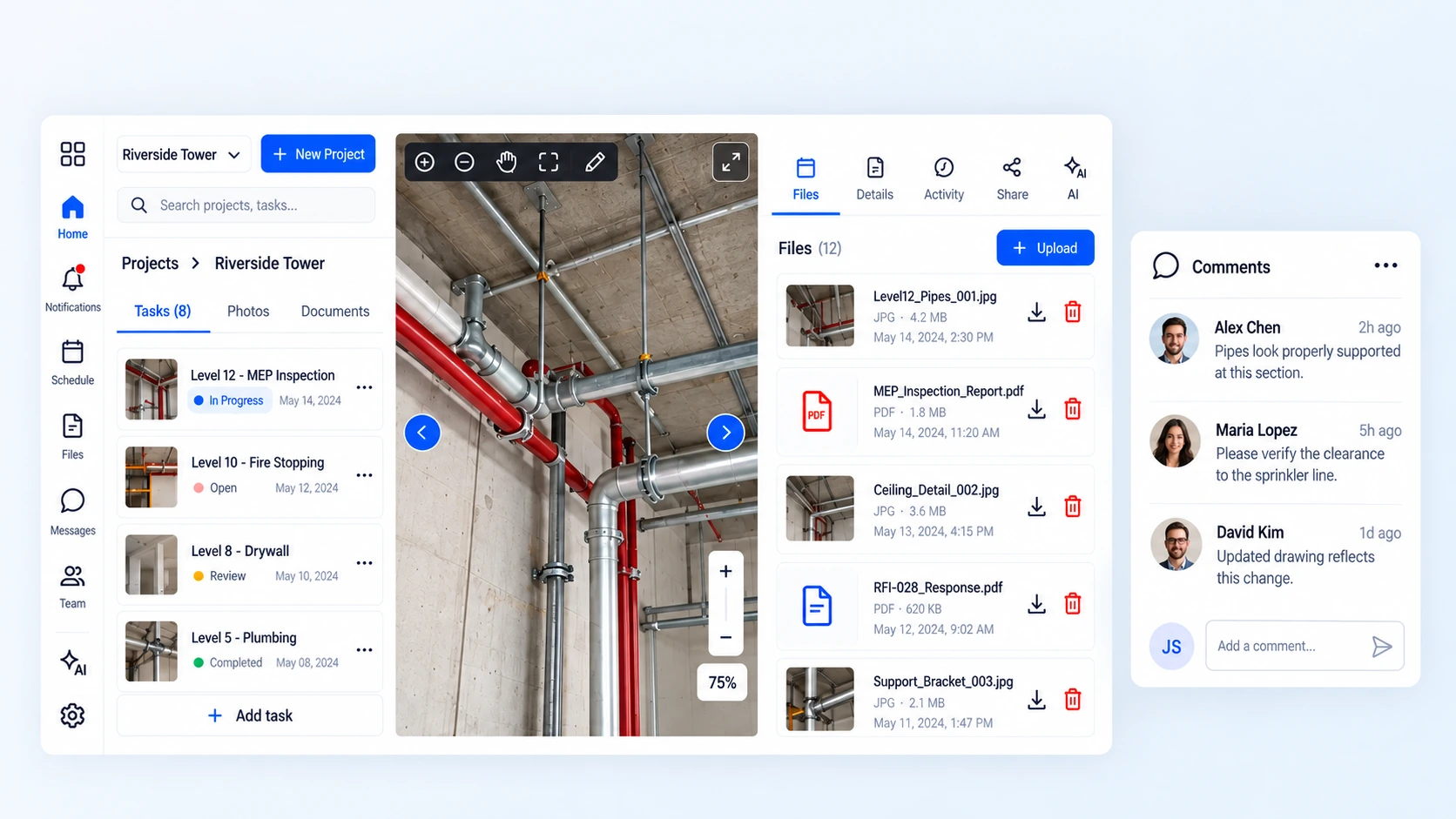
Task: Open Messages in the sidebar
Action: coord(72,512)
